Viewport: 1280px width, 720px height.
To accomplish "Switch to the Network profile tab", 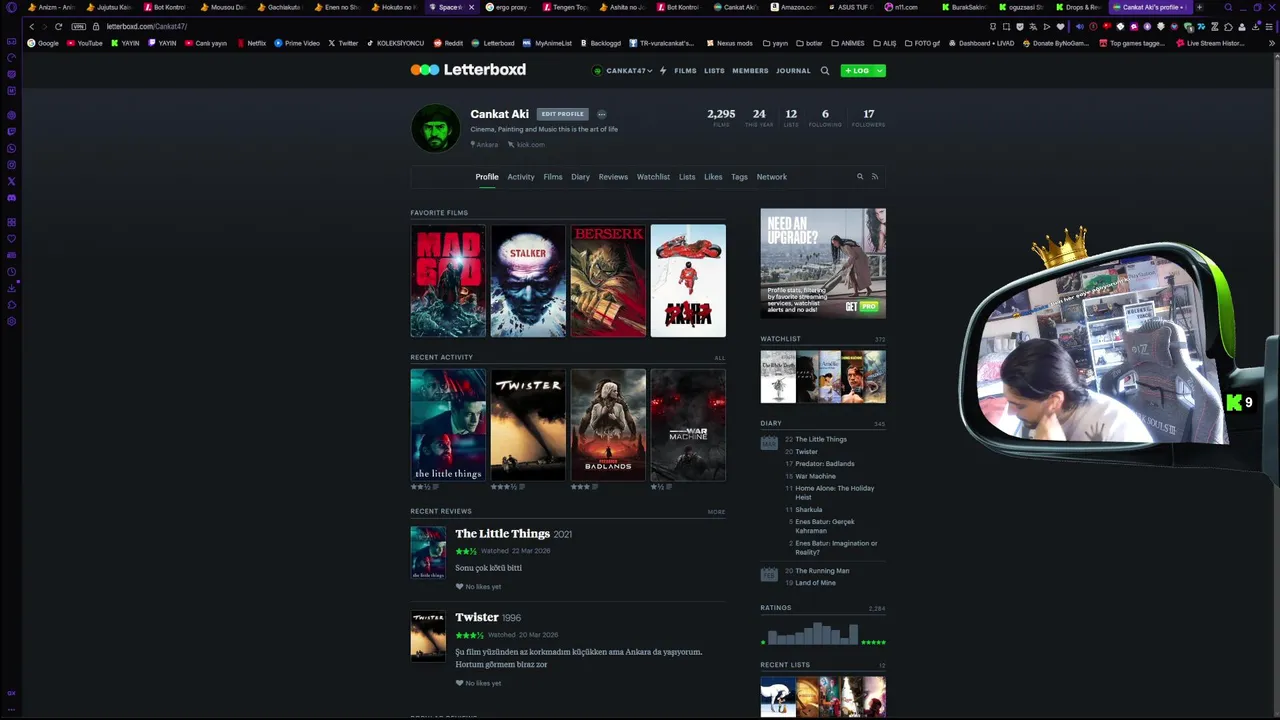I will [x=771, y=177].
